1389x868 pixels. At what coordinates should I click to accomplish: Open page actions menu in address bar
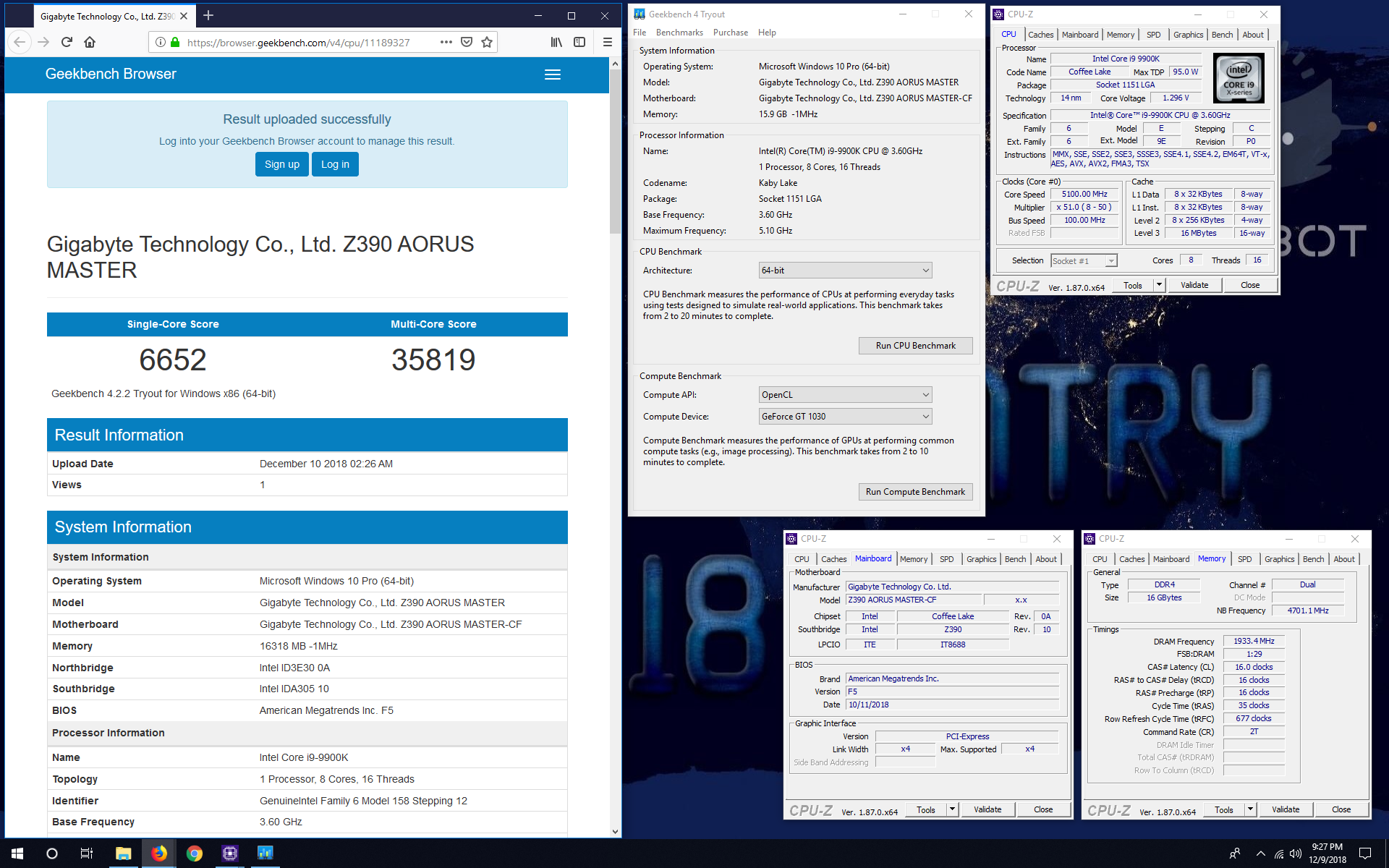click(x=446, y=42)
